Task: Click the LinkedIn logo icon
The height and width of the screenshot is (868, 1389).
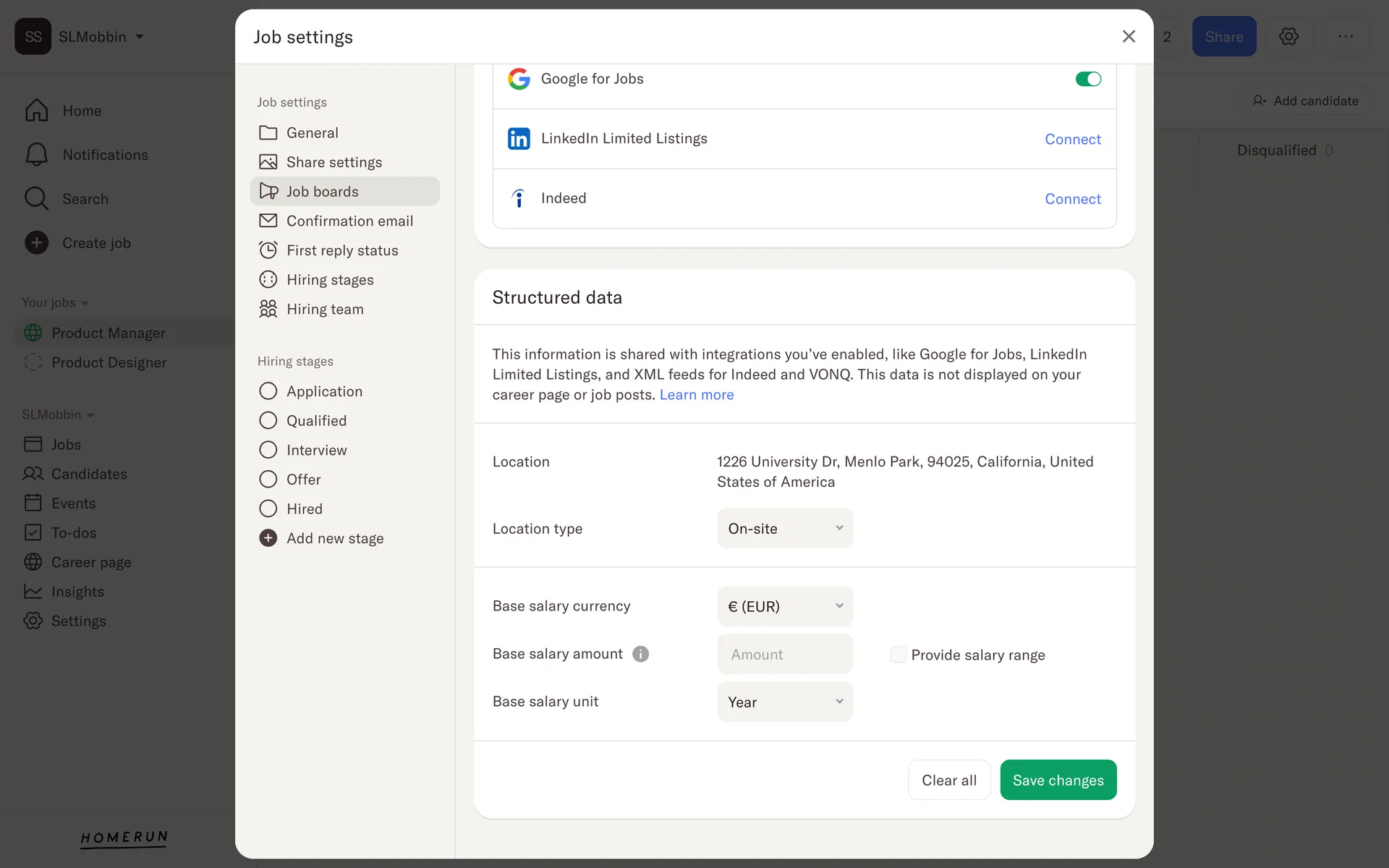Action: click(x=519, y=139)
